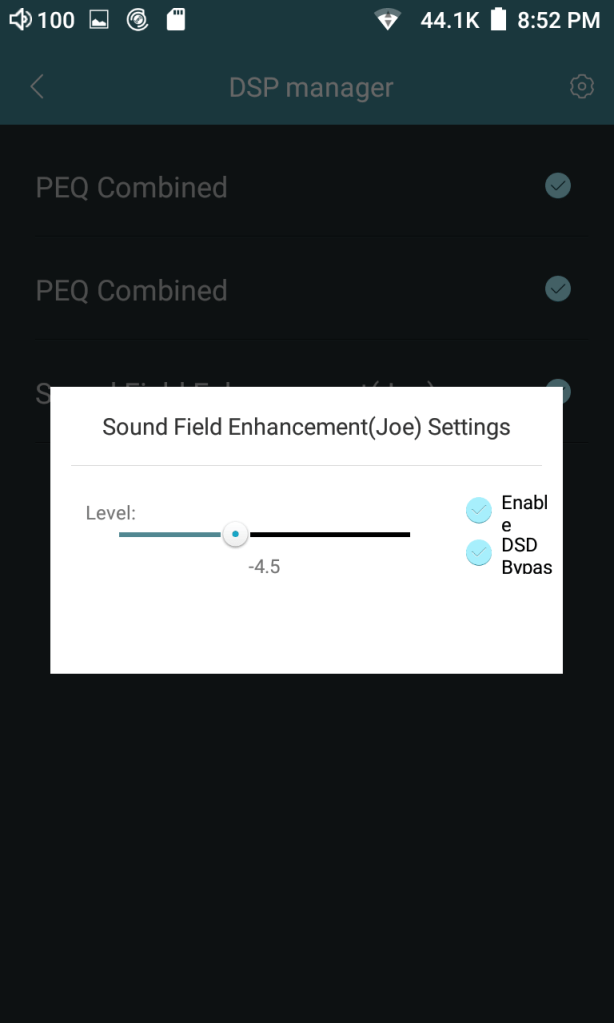
Task: Toggle the Enable checkbox
Action: click(479, 511)
